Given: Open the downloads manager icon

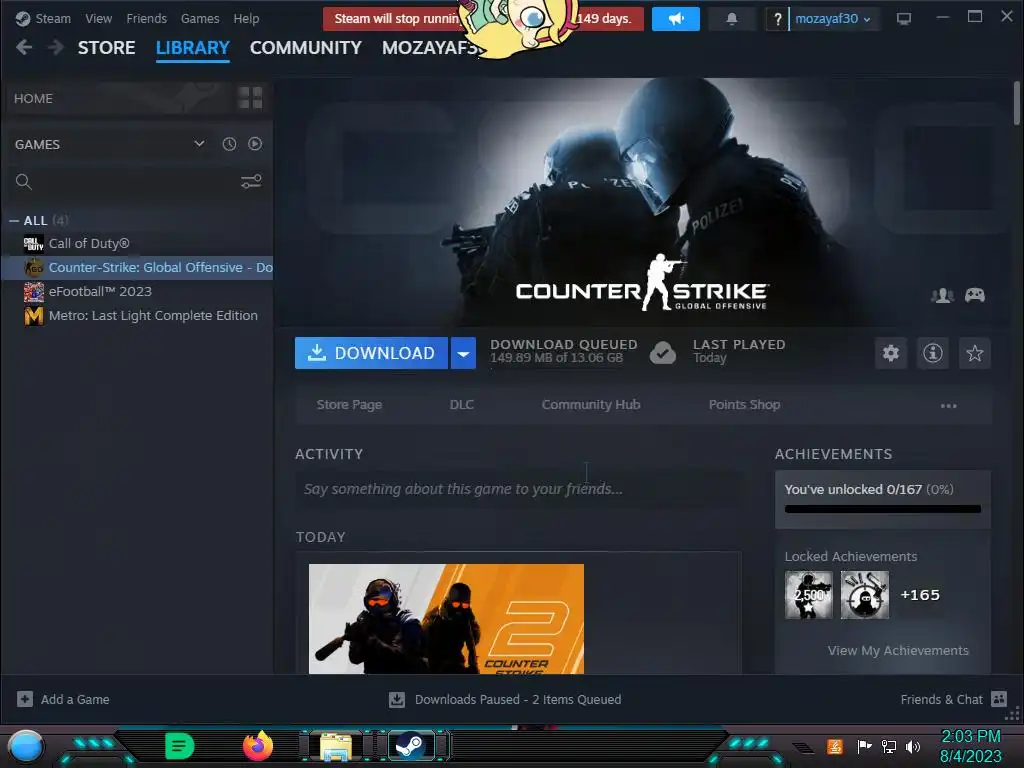Looking at the screenshot, I should pos(397,699).
